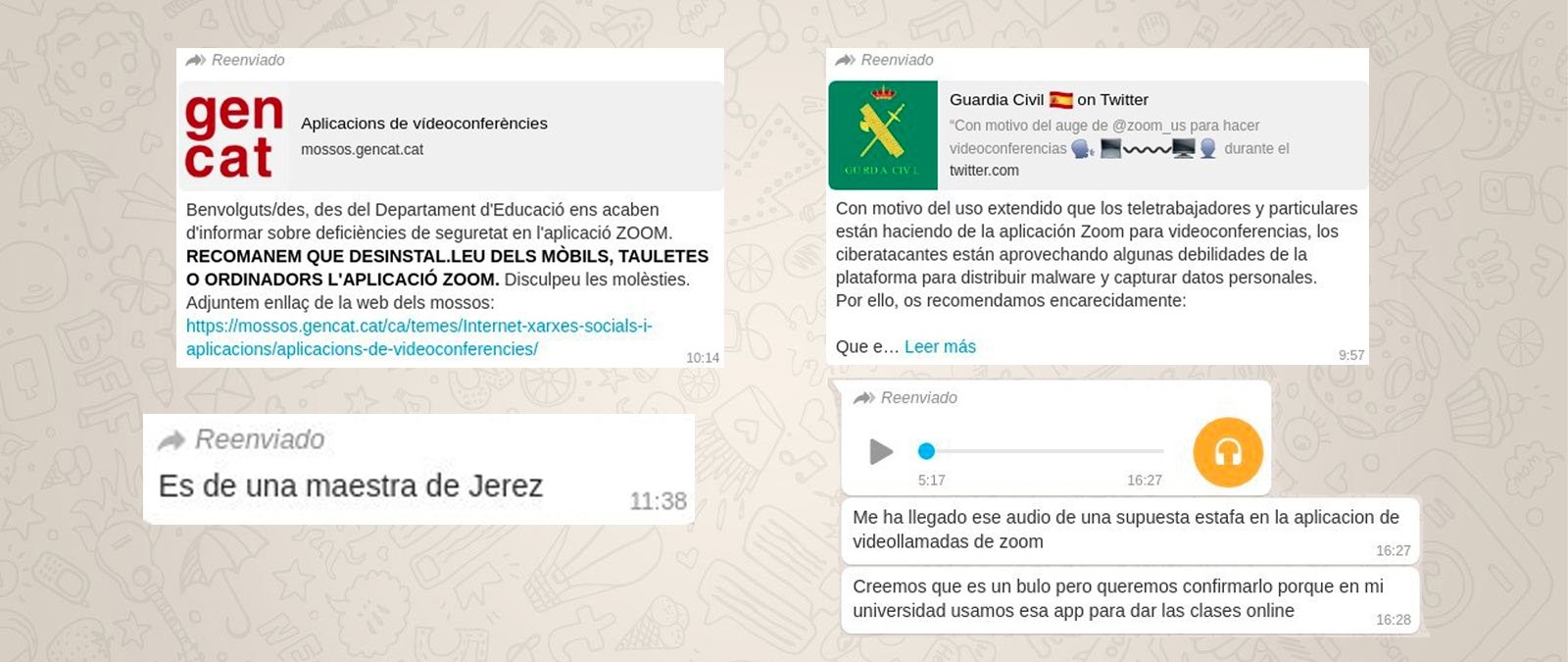
Task: Open 'Aplicacions de videoconferències' preview title
Action: click(423, 124)
